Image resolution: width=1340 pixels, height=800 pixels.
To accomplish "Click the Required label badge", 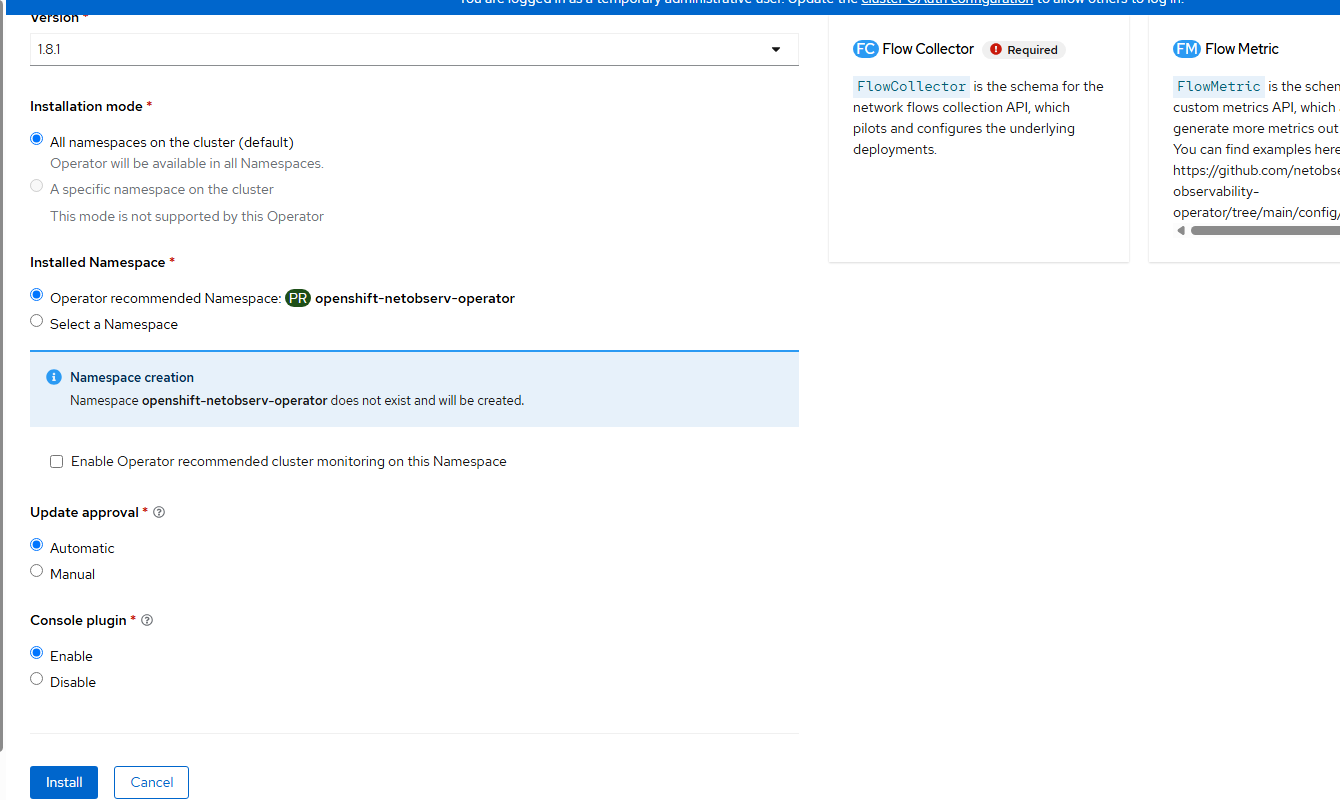I will pyautogui.click(x=1024, y=49).
